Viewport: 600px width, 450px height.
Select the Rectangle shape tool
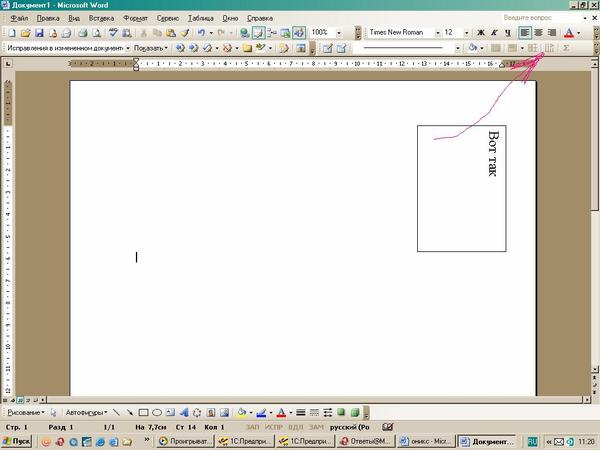tap(143, 412)
